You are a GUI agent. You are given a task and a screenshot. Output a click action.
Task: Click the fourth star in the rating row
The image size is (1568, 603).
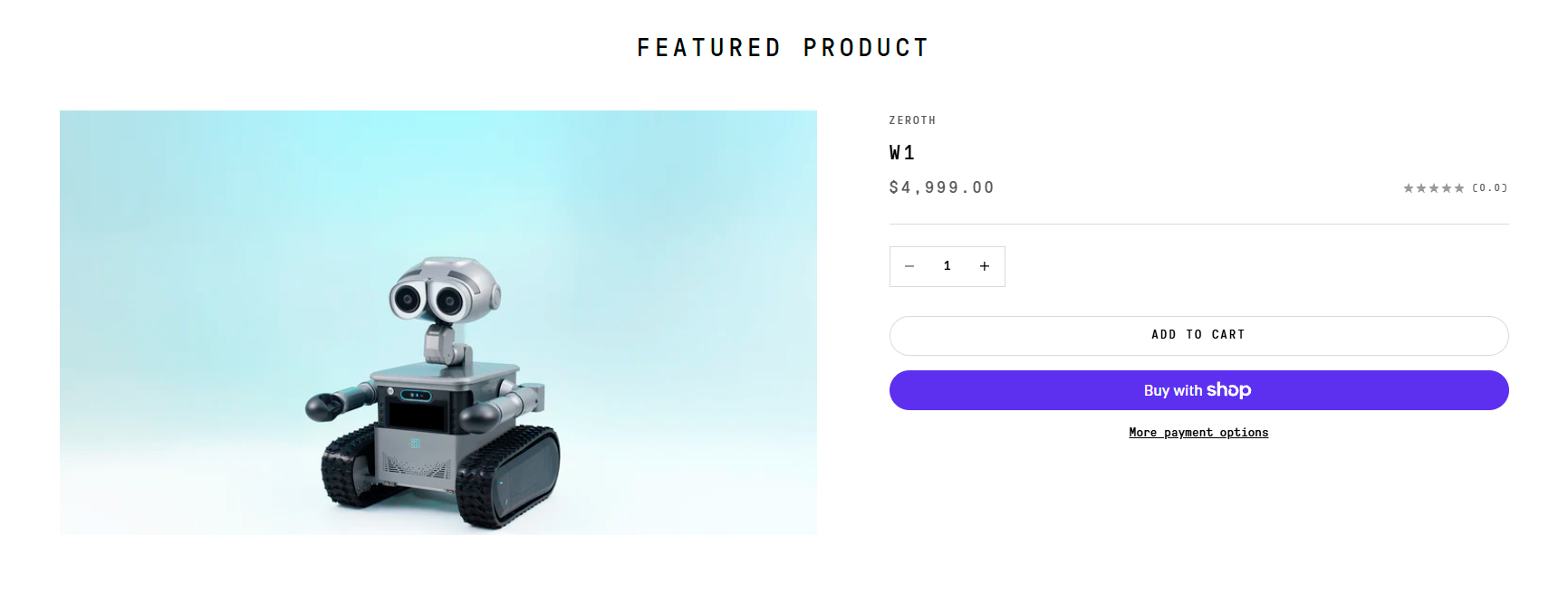[1447, 188]
